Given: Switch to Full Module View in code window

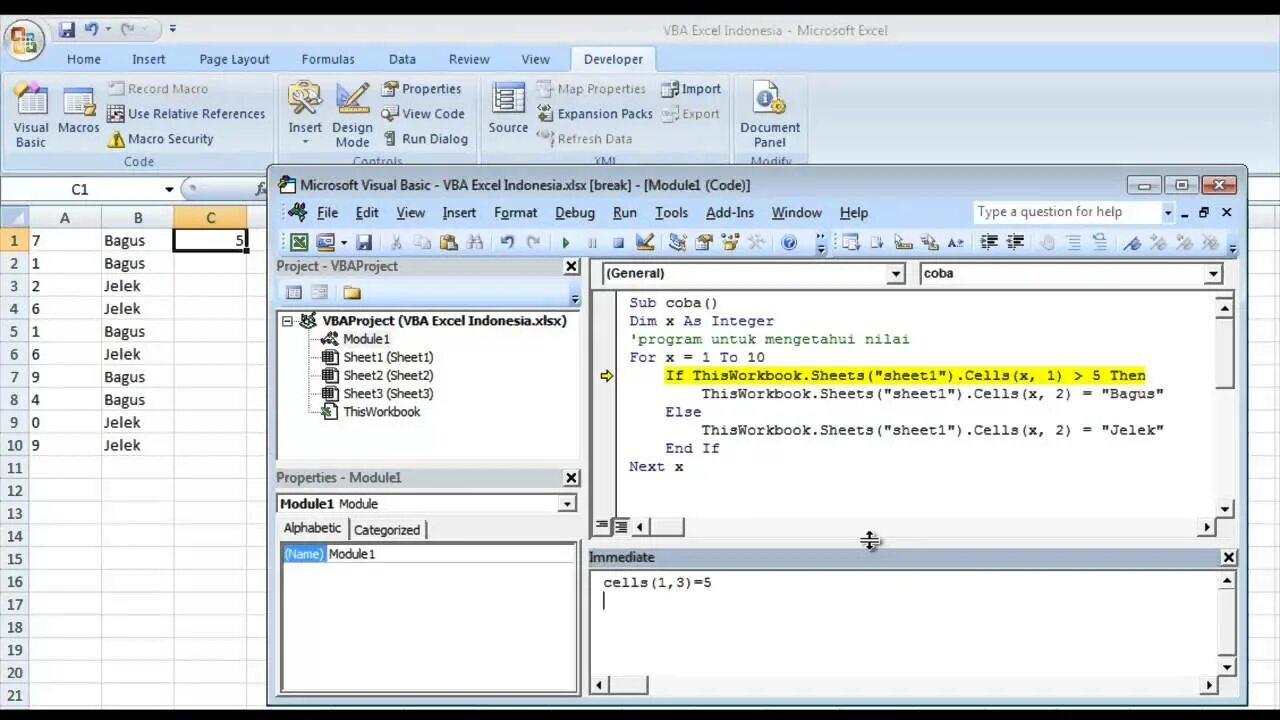Looking at the screenshot, I should coord(620,526).
